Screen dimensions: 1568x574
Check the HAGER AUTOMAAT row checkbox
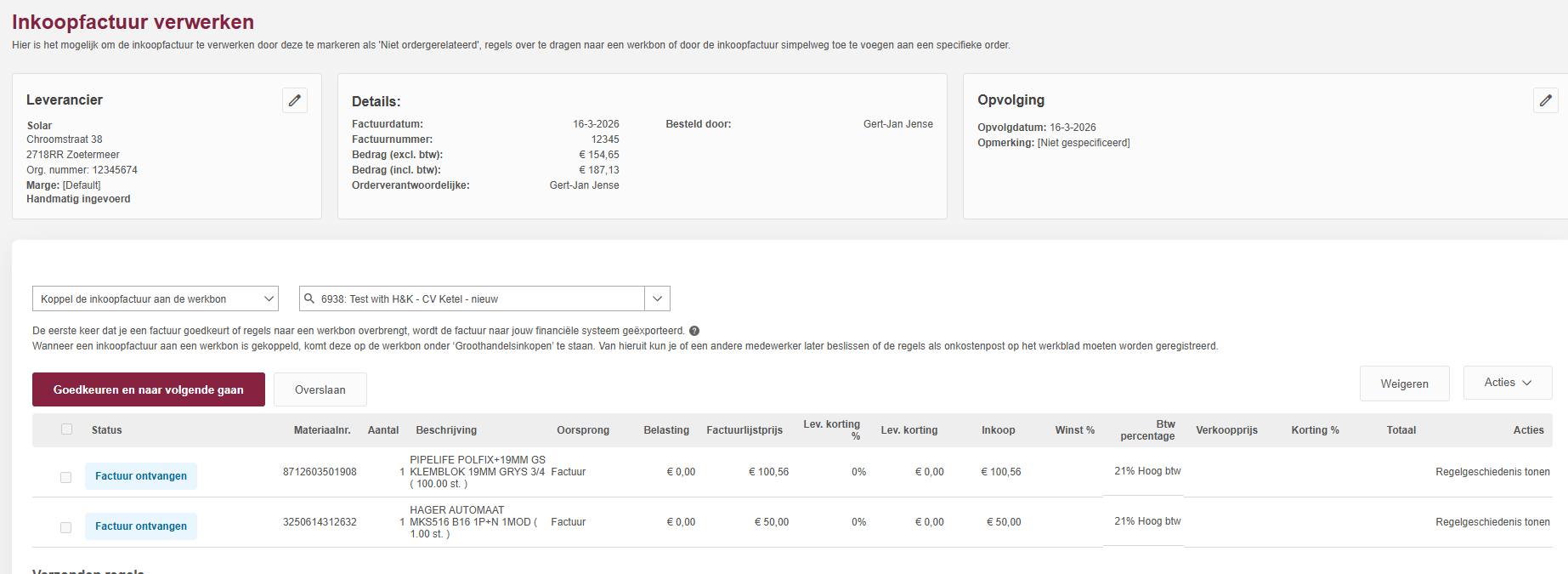coord(65,527)
